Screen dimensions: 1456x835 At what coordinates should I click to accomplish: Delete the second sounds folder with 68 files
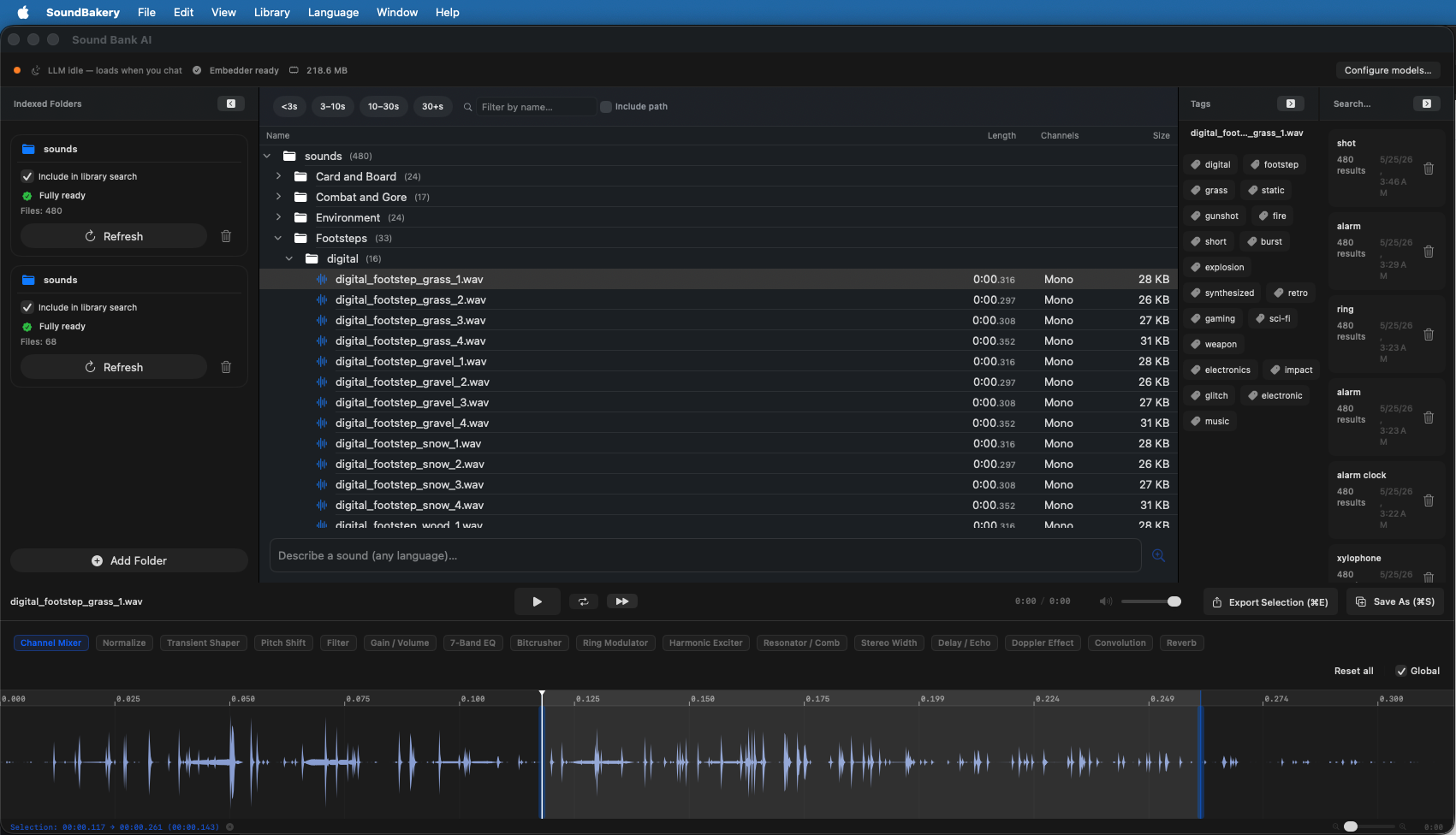click(x=226, y=367)
